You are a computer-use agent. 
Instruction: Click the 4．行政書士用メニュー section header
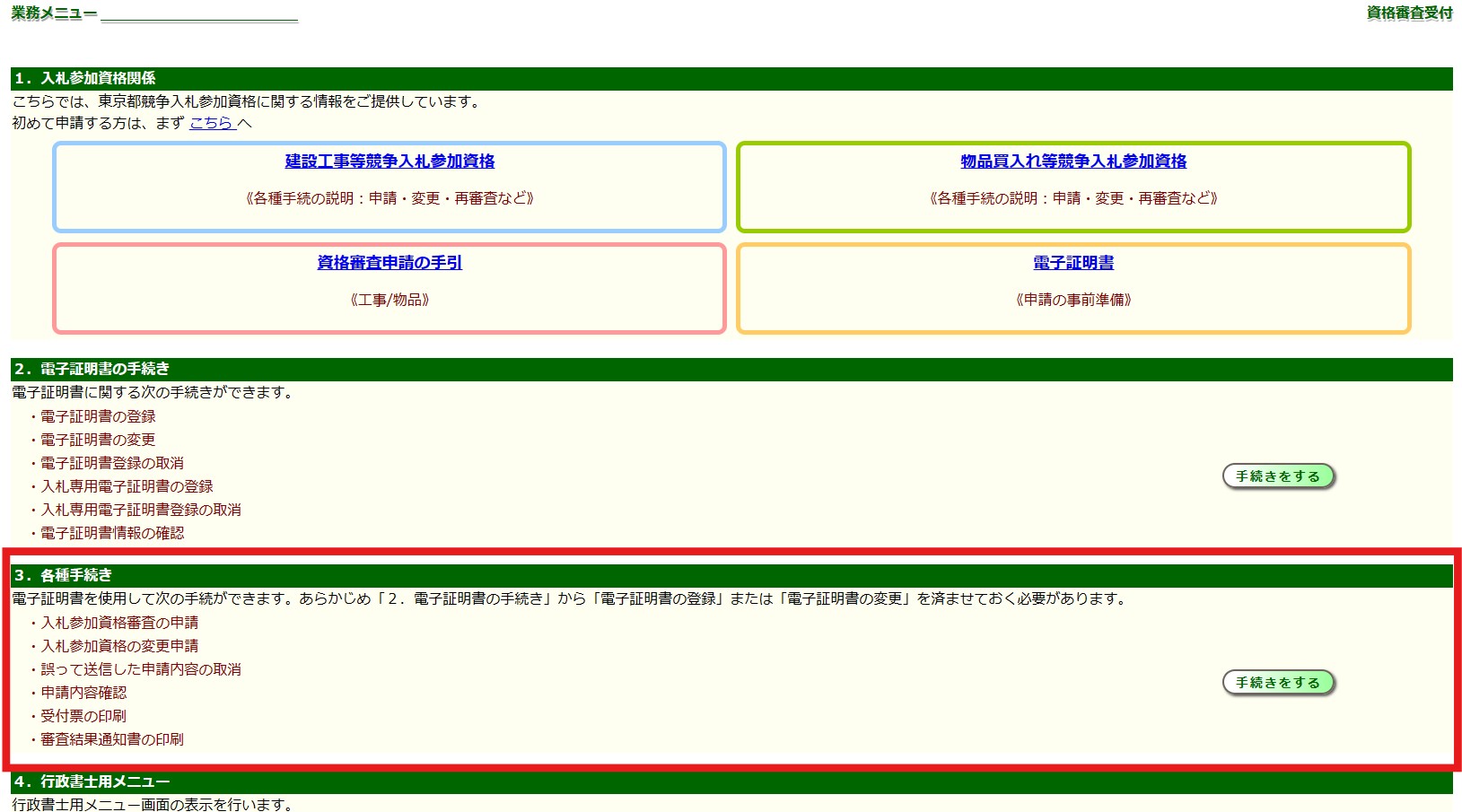[731, 782]
